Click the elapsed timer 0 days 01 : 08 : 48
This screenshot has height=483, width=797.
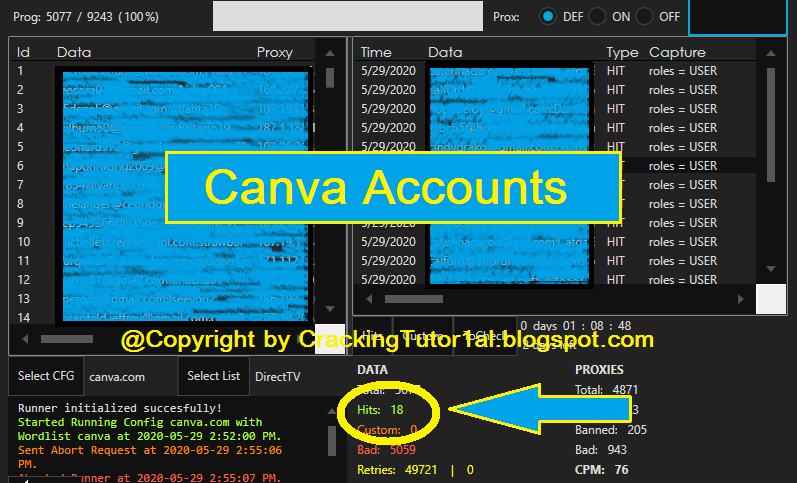pyautogui.click(x=575, y=326)
